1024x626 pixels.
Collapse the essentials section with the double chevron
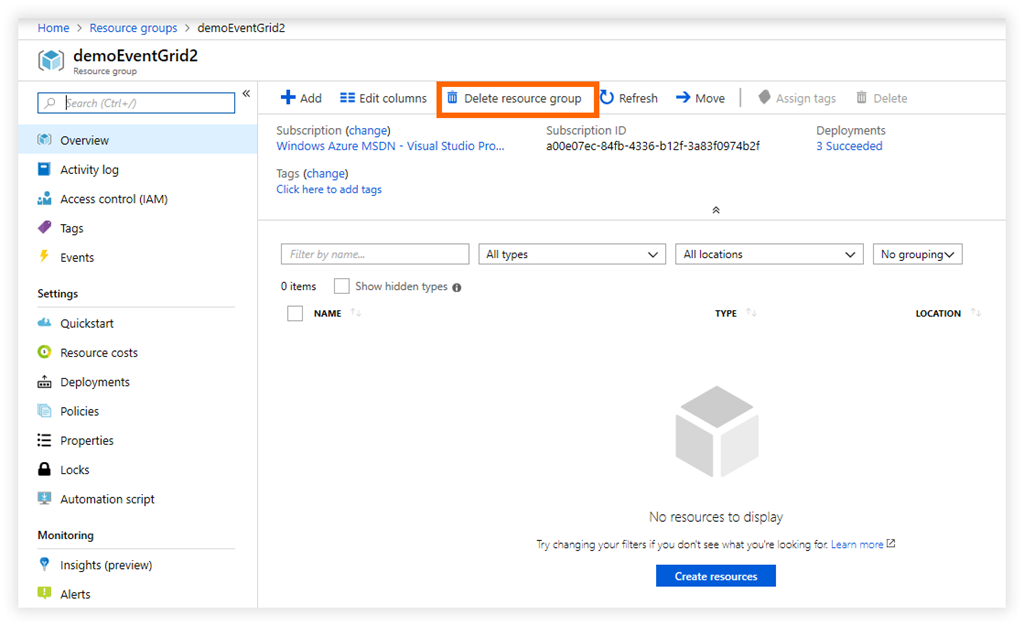click(x=716, y=210)
